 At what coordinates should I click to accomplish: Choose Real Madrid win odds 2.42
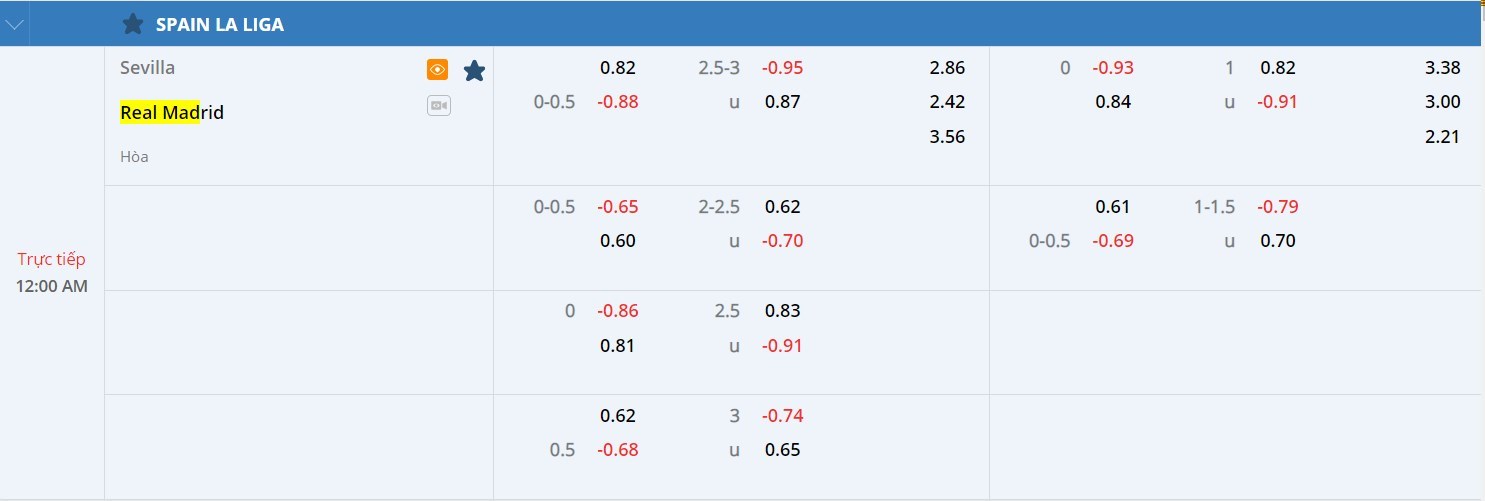click(946, 101)
